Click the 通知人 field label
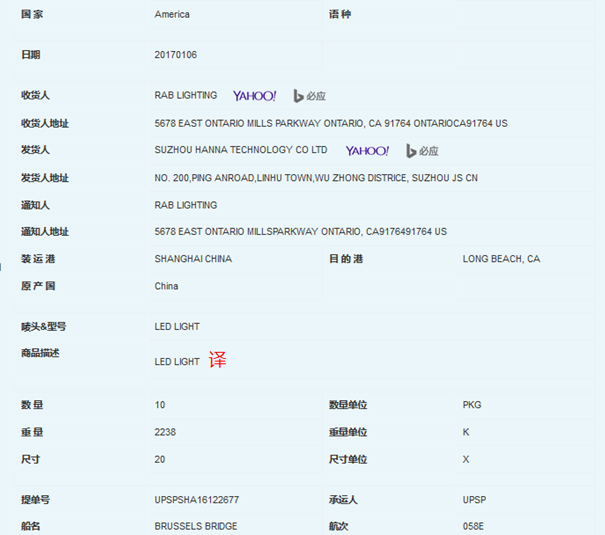The height and width of the screenshot is (535, 605). (x=35, y=205)
